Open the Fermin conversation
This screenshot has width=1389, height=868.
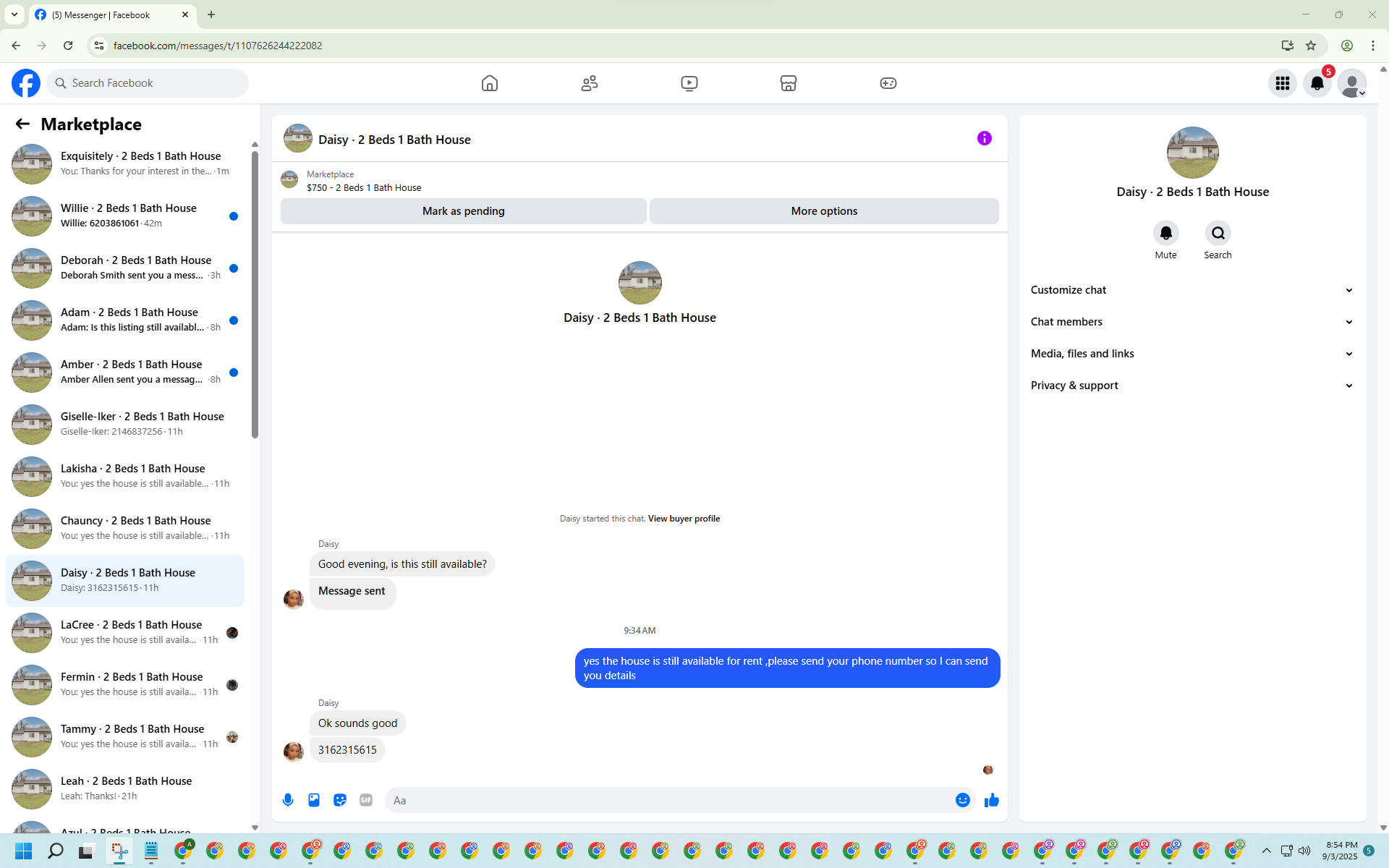click(x=124, y=684)
